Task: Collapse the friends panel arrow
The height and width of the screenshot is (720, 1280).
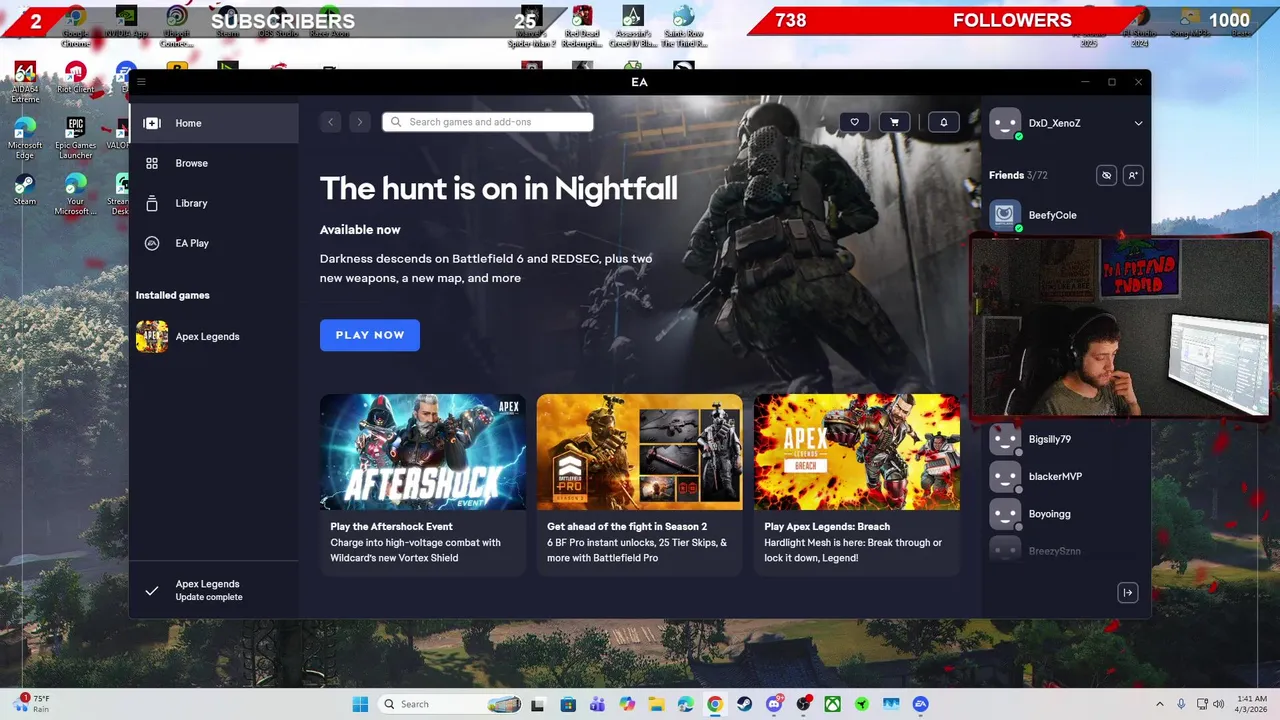Action: point(1128,593)
